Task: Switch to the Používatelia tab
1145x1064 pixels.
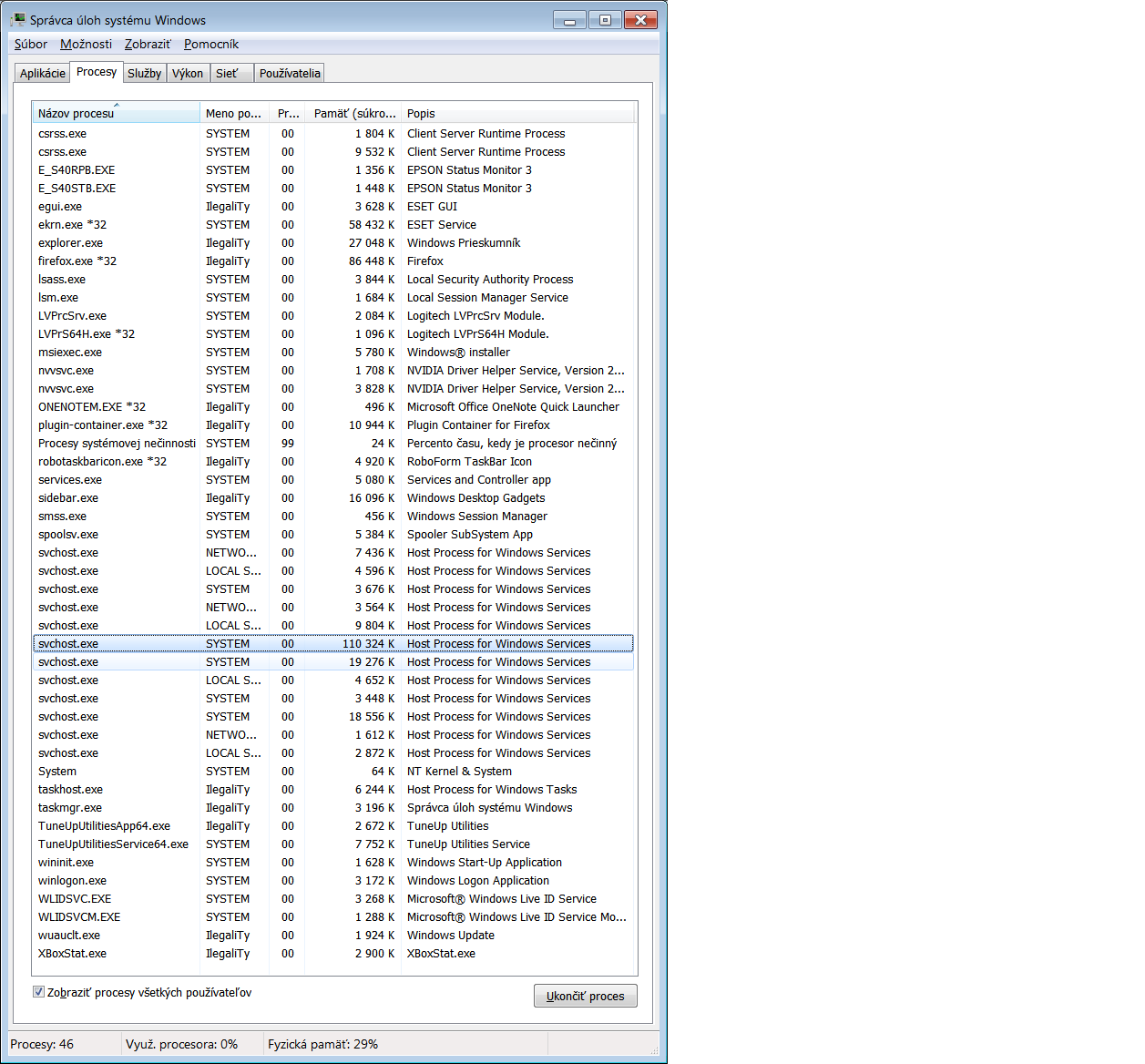Action: click(x=290, y=74)
